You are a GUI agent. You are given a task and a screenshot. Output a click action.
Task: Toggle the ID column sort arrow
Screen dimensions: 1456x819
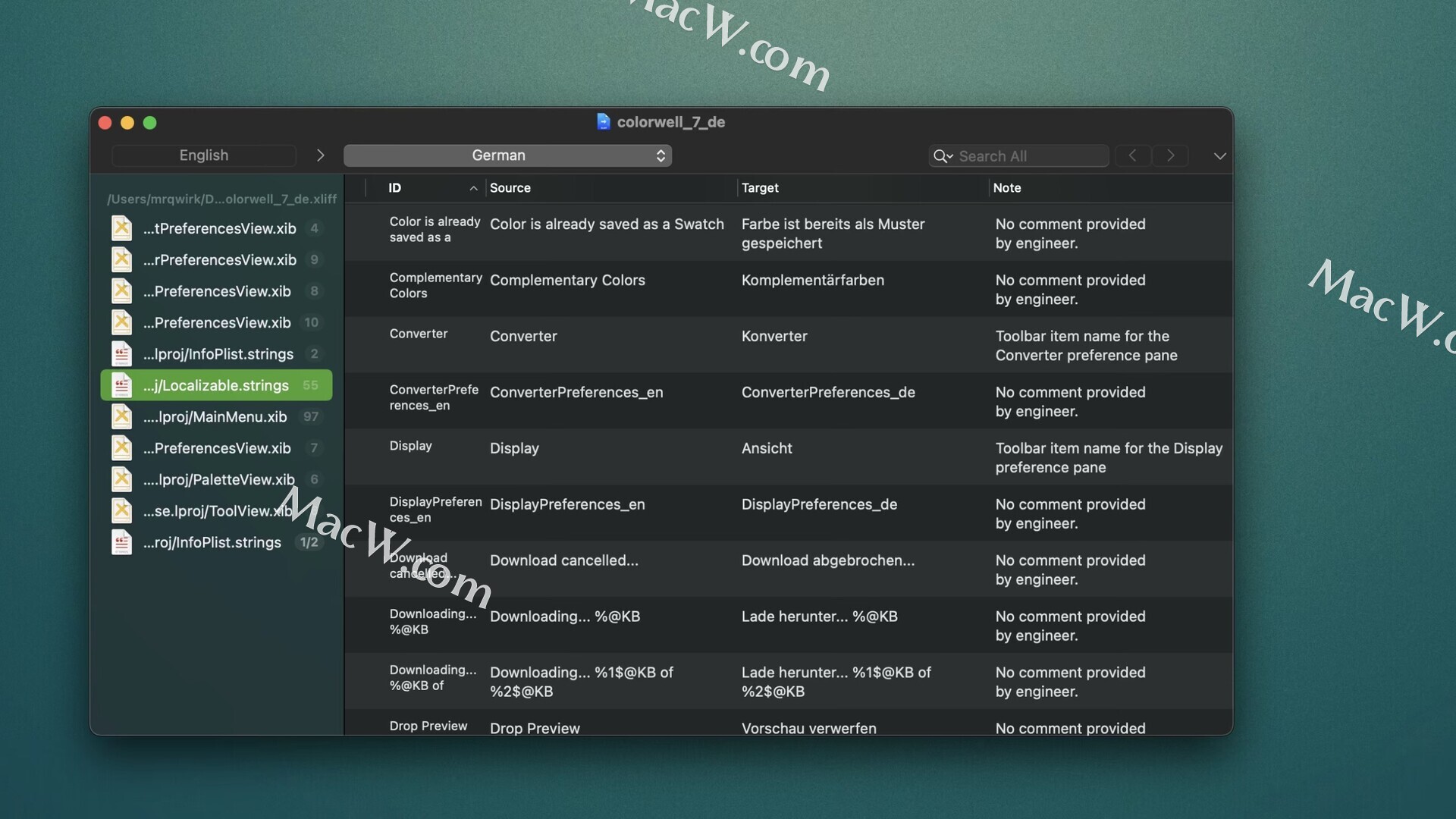coord(473,188)
